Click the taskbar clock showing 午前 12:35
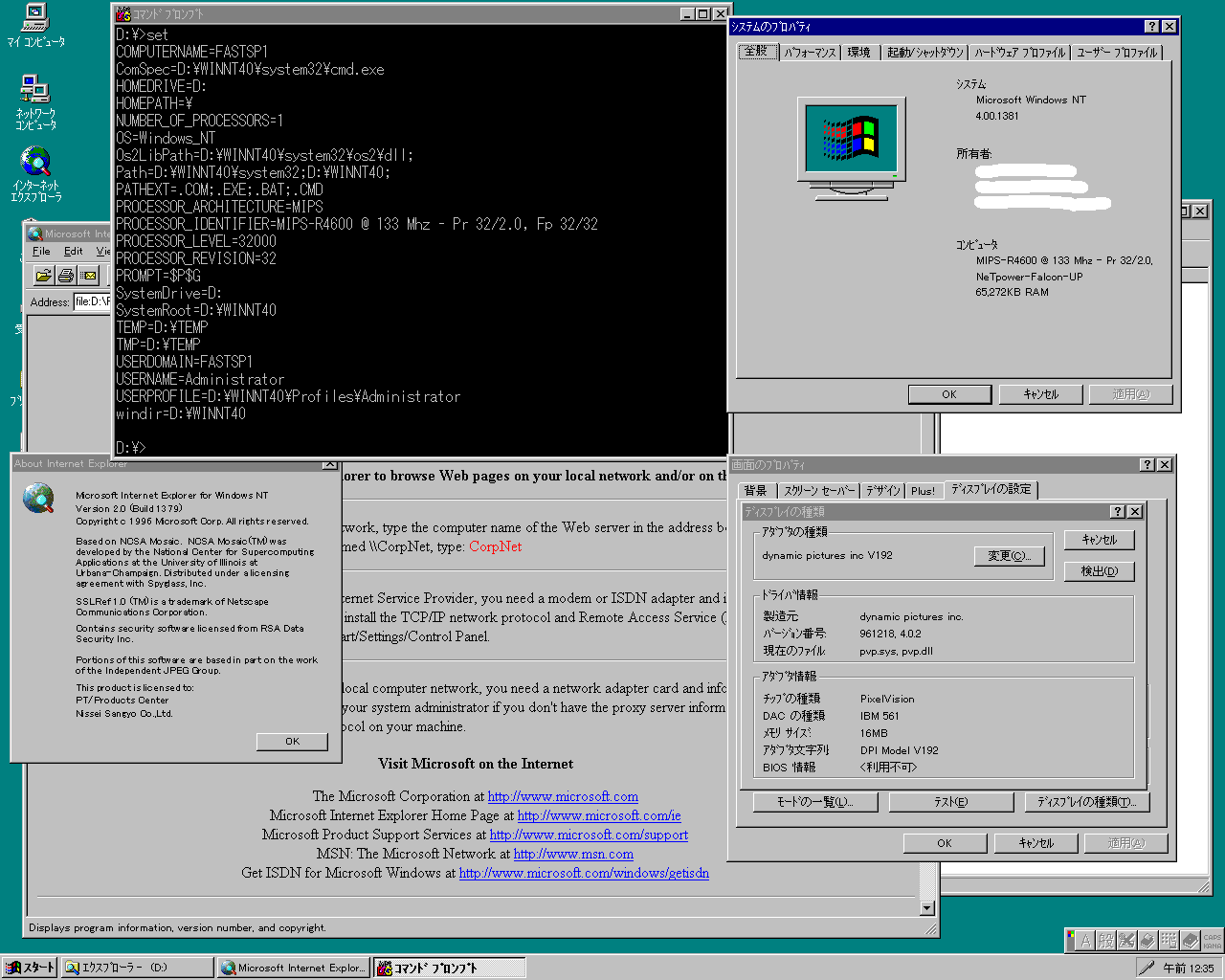Screen dimensions: 1225x980 click(x=1188, y=968)
